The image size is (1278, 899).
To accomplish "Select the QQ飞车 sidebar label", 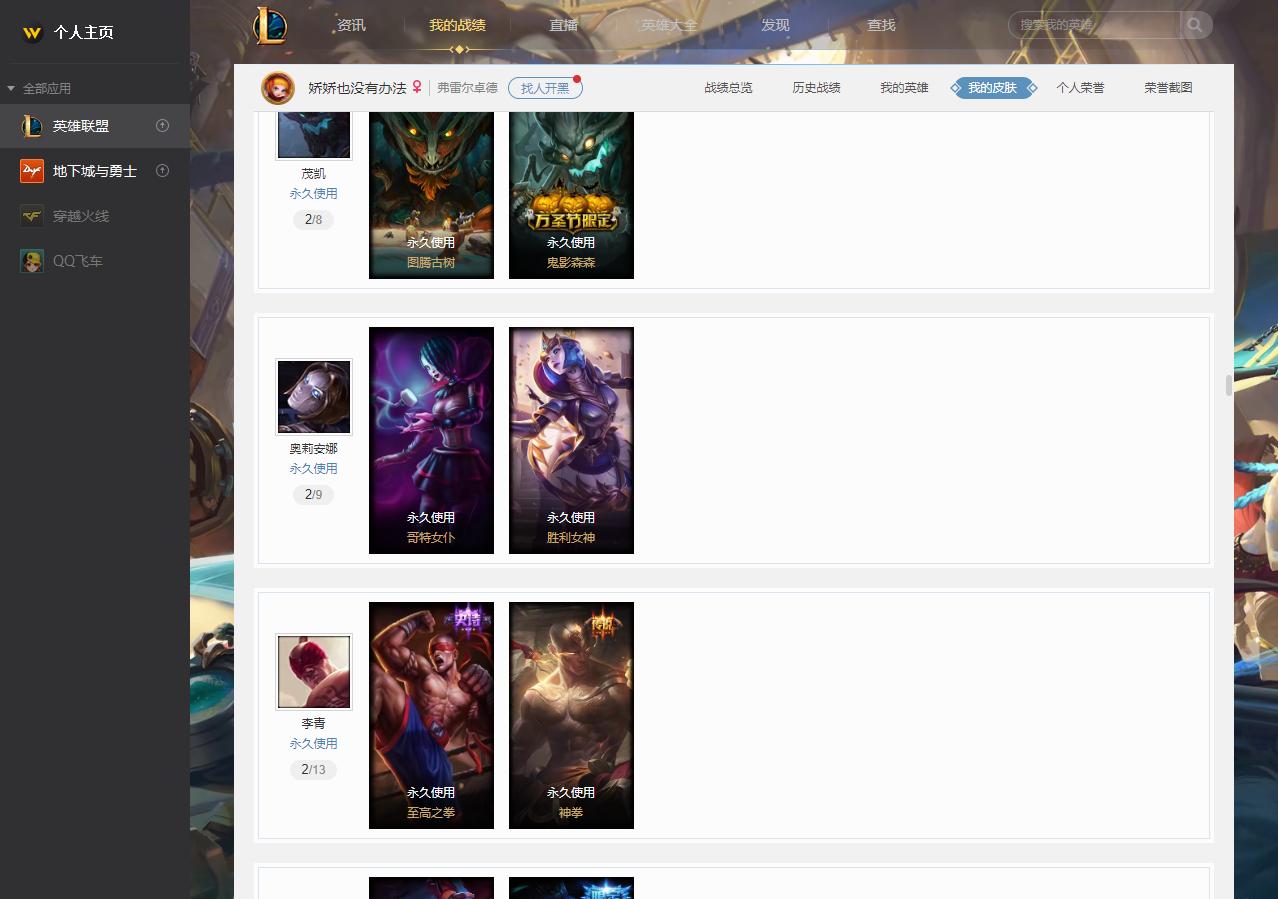I will pyautogui.click(x=78, y=261).
